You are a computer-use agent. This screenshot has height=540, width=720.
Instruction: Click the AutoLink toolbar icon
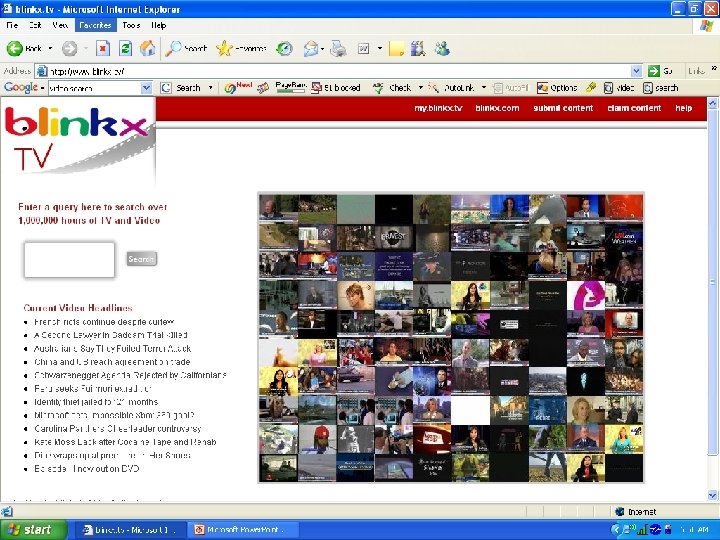tap(451, 88)
